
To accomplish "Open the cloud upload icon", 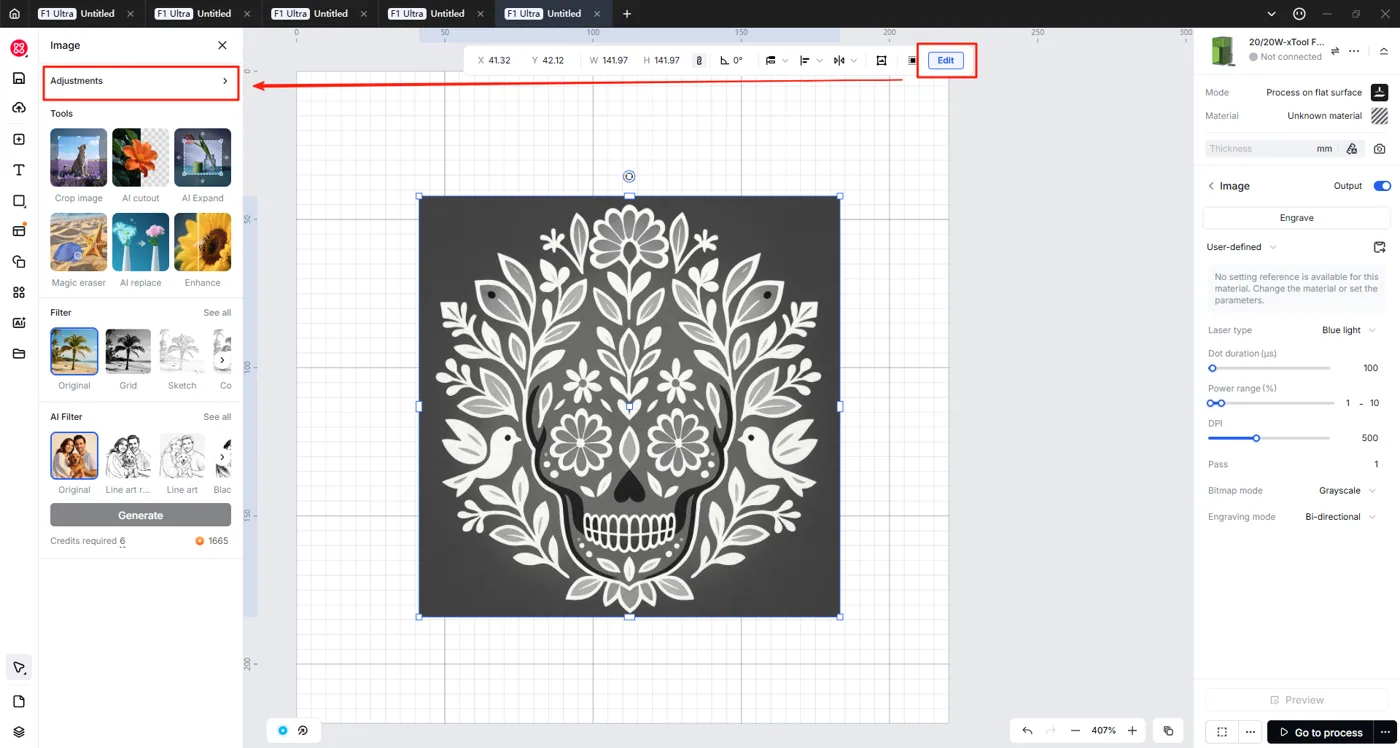I will [x=19, y=108].
